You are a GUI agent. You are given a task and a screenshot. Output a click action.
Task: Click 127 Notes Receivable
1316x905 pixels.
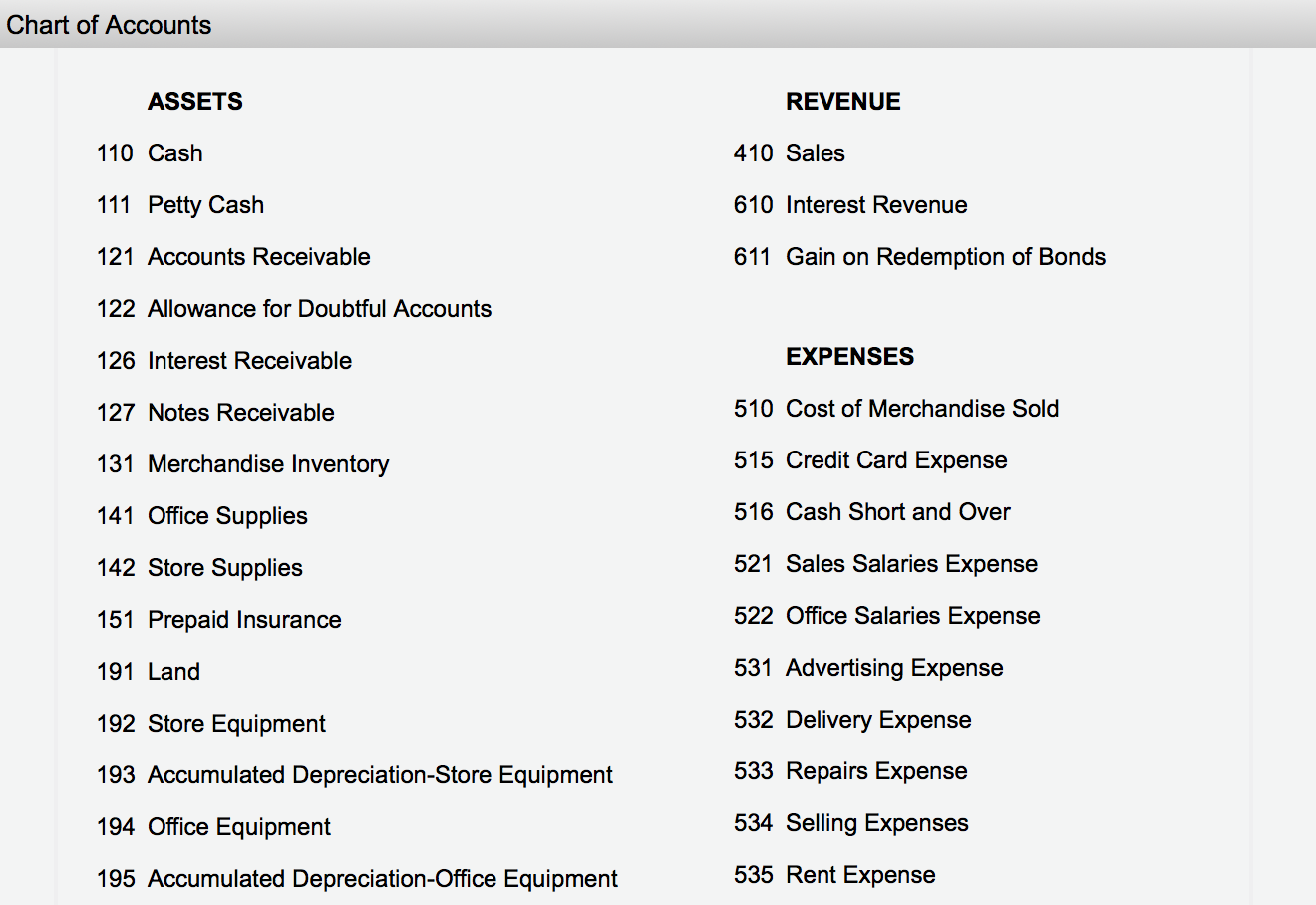click(x=215, y=413)
